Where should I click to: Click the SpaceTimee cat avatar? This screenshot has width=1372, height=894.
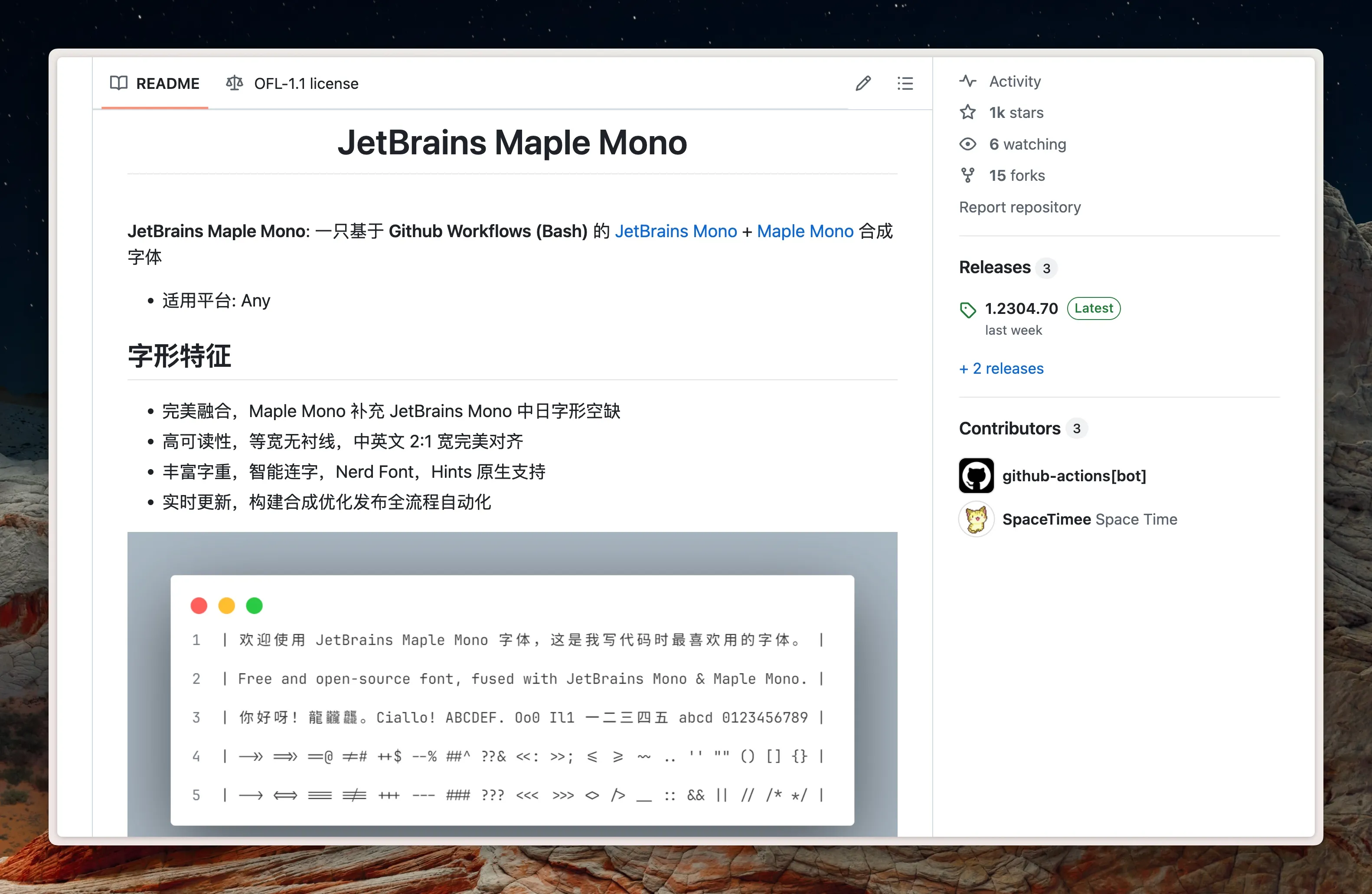[x=976, y=519]
